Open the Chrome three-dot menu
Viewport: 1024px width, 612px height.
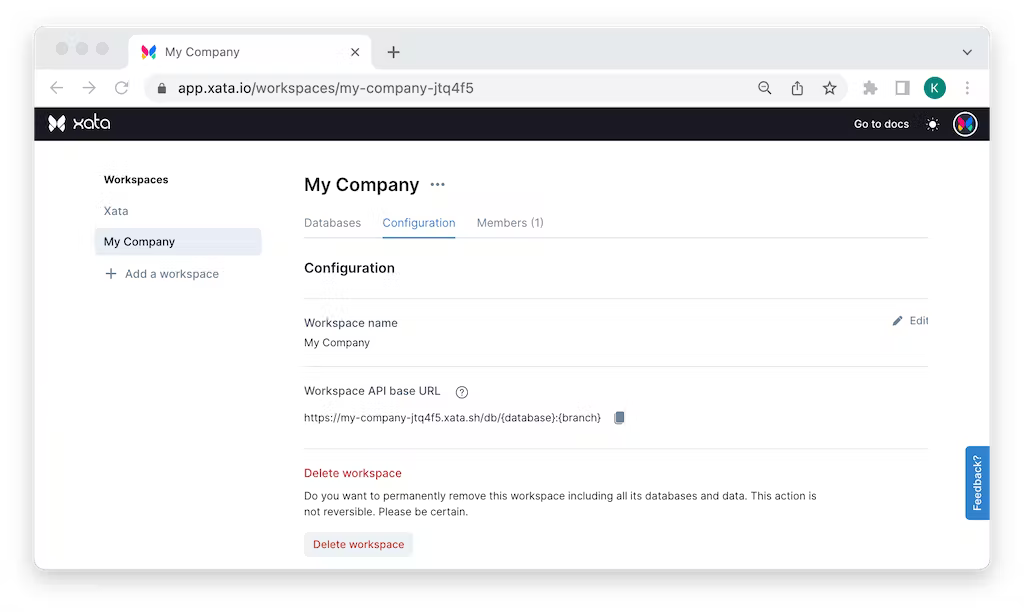(967, 88)
